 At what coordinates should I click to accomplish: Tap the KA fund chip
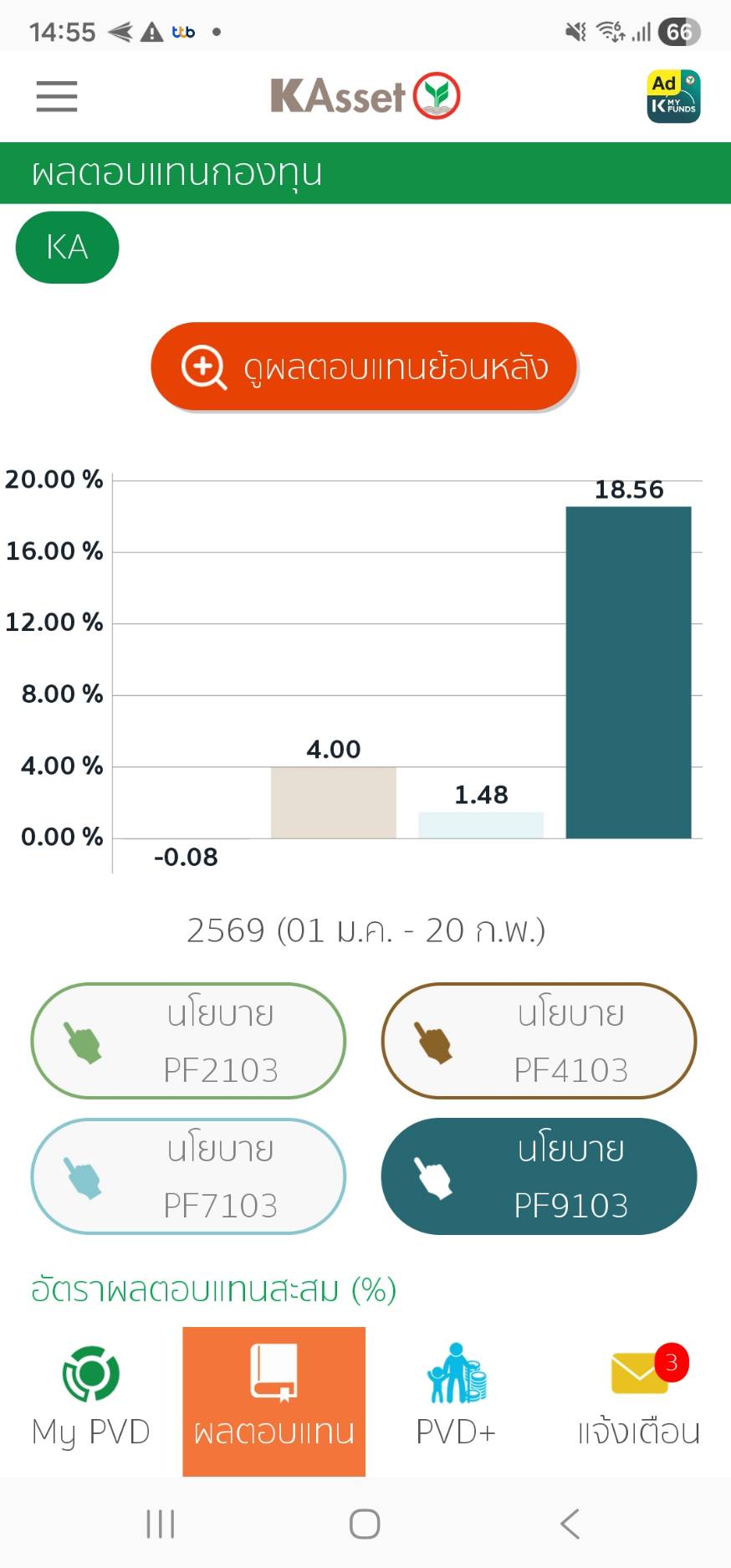[67, 248]
